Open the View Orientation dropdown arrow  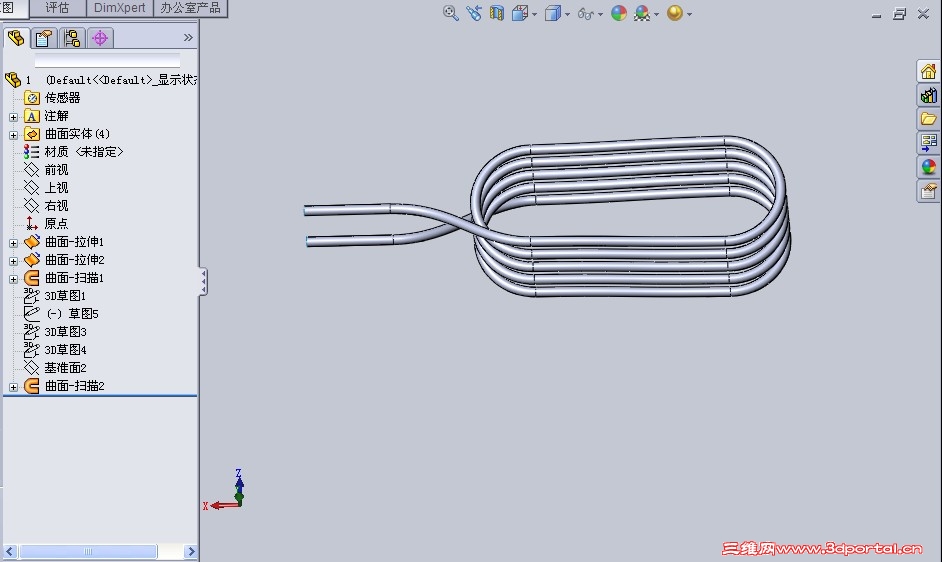(534, 14)
